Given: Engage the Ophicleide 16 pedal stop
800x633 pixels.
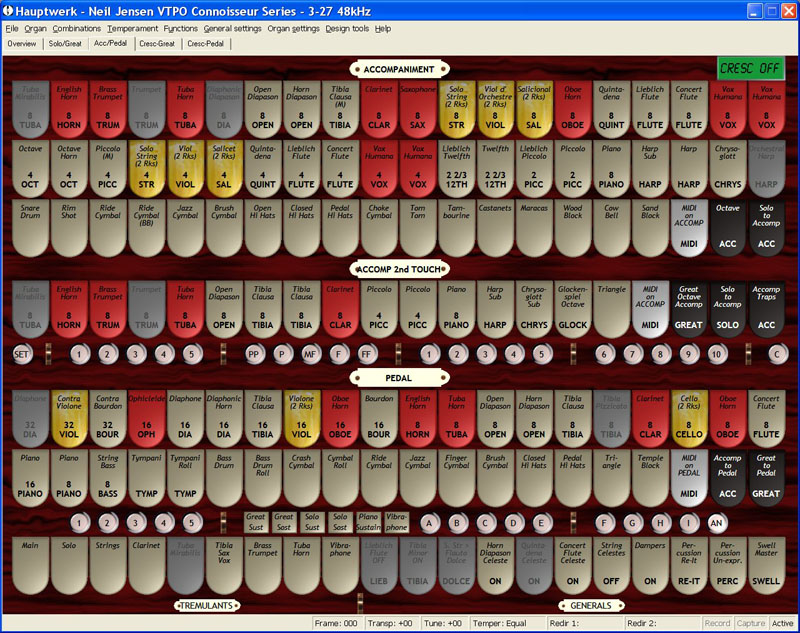Looking at the screenshot, I should pos(146,419).
